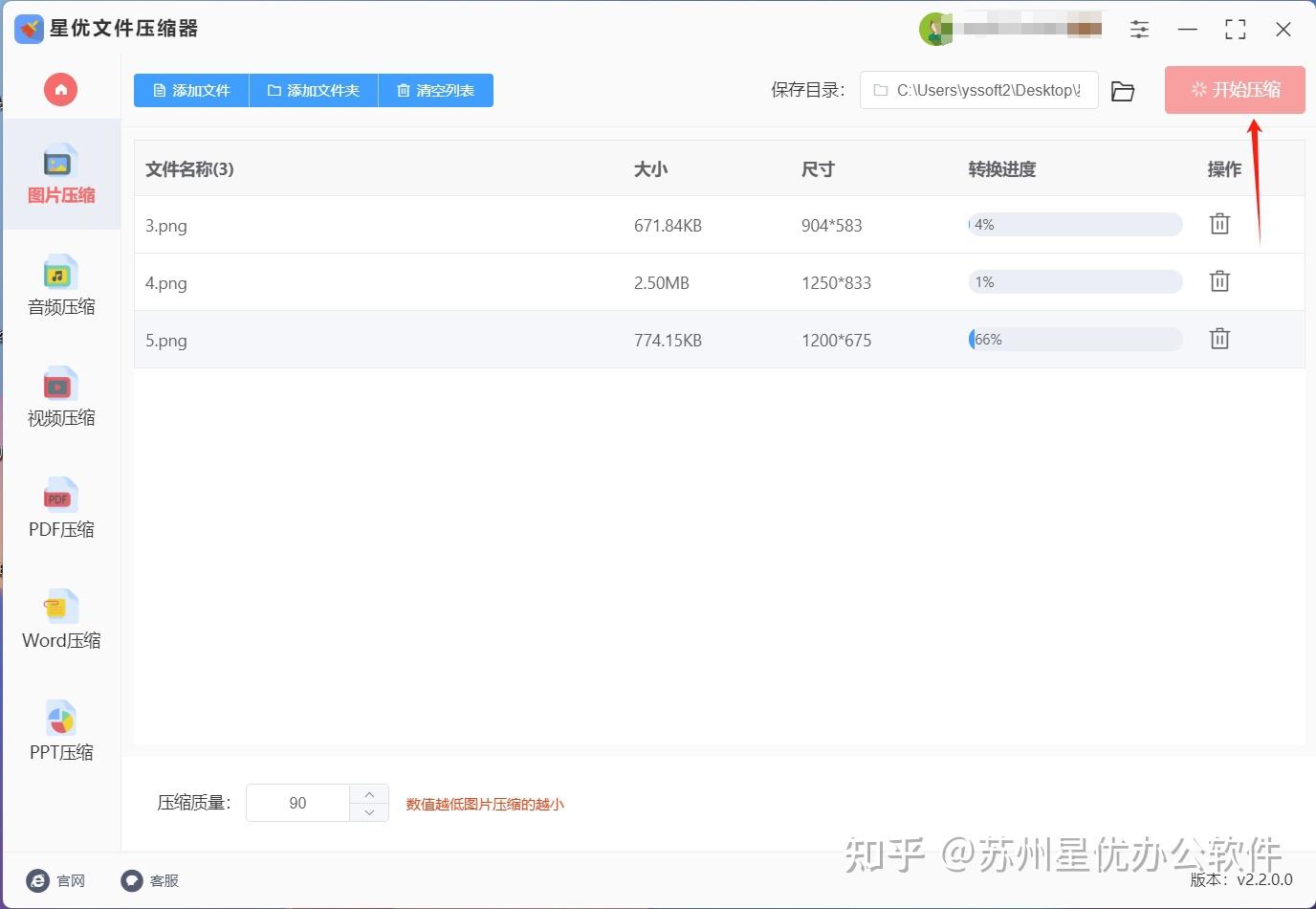1316x909 pixels.
Task: Click the 3.png progress bar
Action: point(1075,225)
